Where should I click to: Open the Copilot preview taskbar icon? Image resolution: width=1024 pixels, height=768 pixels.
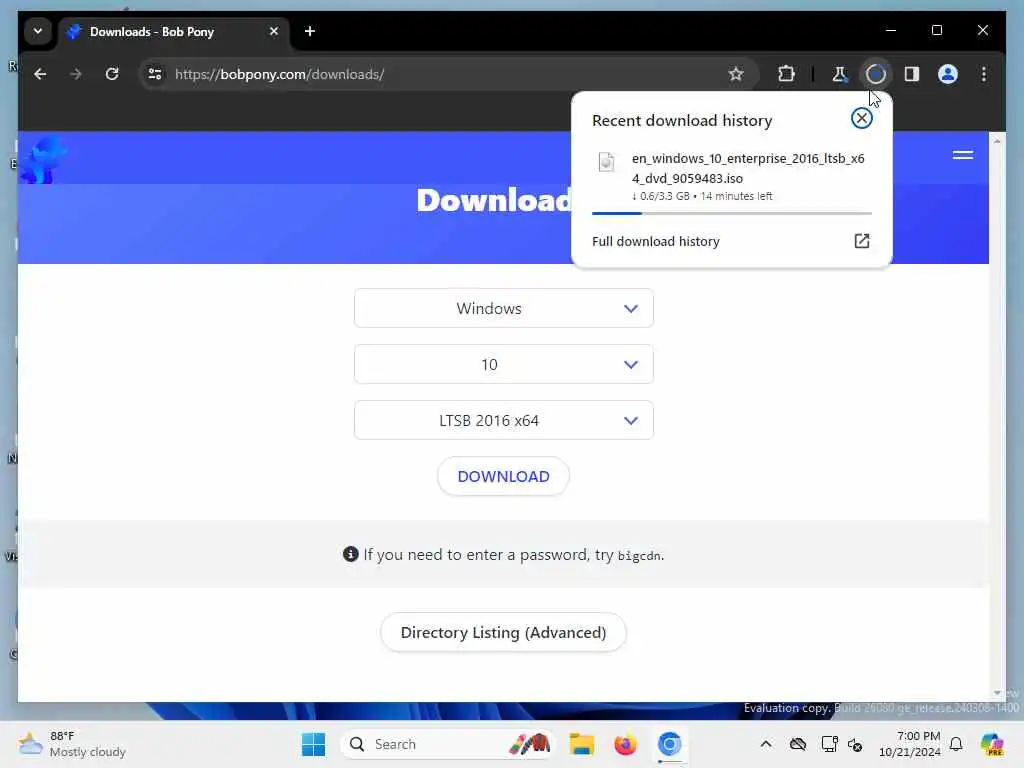pyautogui.click(x=992, y=744)
